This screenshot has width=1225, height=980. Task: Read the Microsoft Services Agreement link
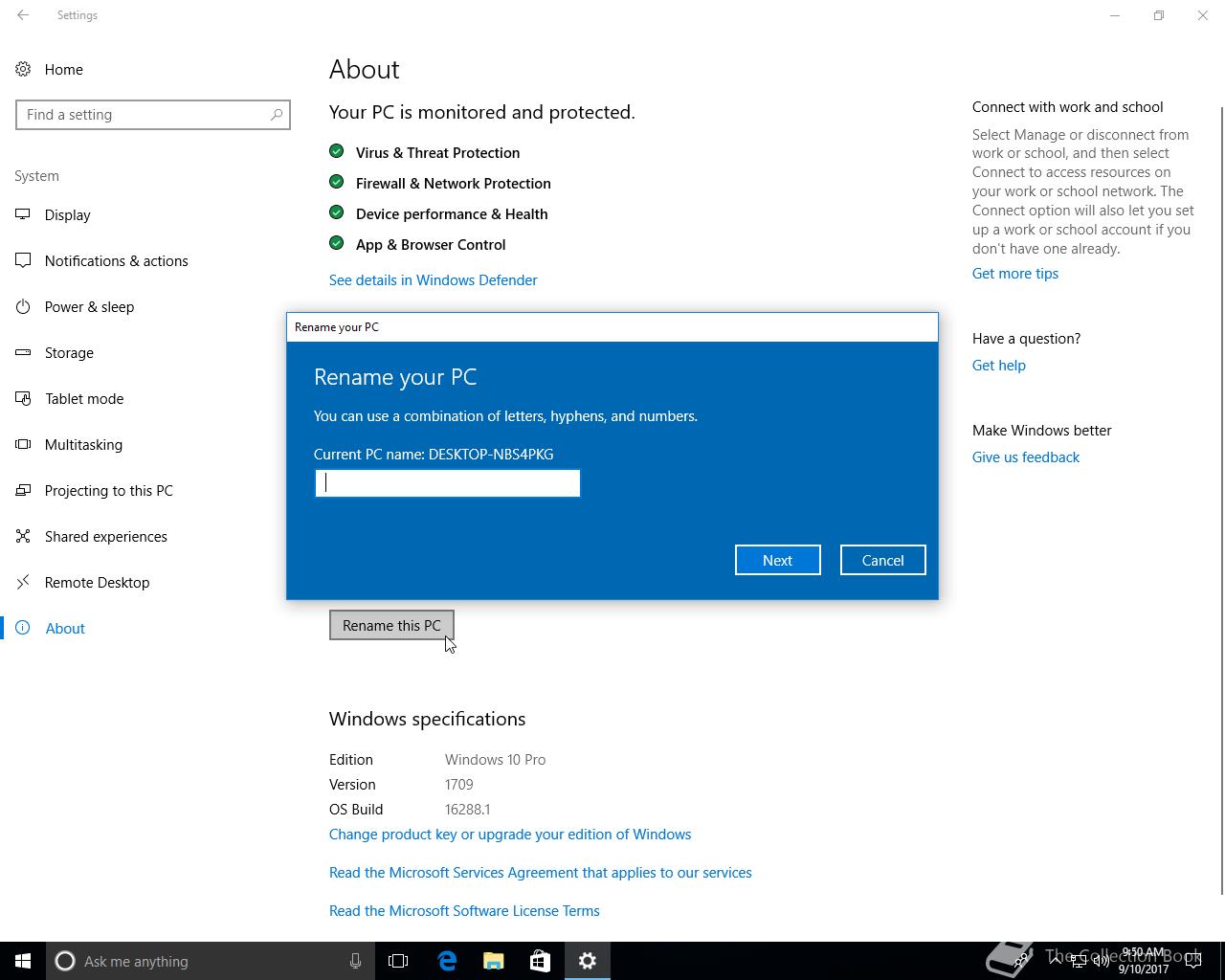540,873
